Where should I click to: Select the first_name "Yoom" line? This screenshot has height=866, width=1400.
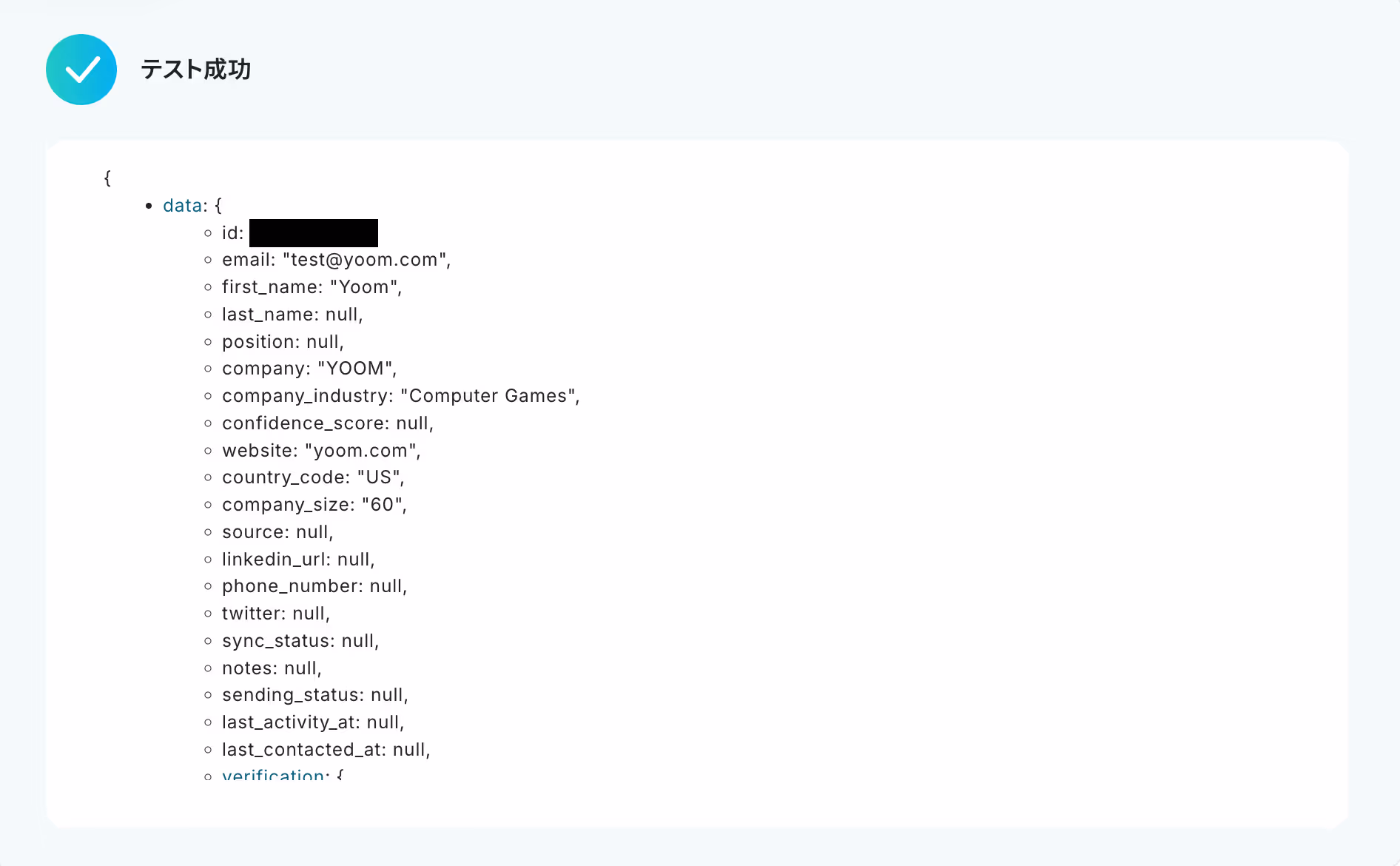312,287
